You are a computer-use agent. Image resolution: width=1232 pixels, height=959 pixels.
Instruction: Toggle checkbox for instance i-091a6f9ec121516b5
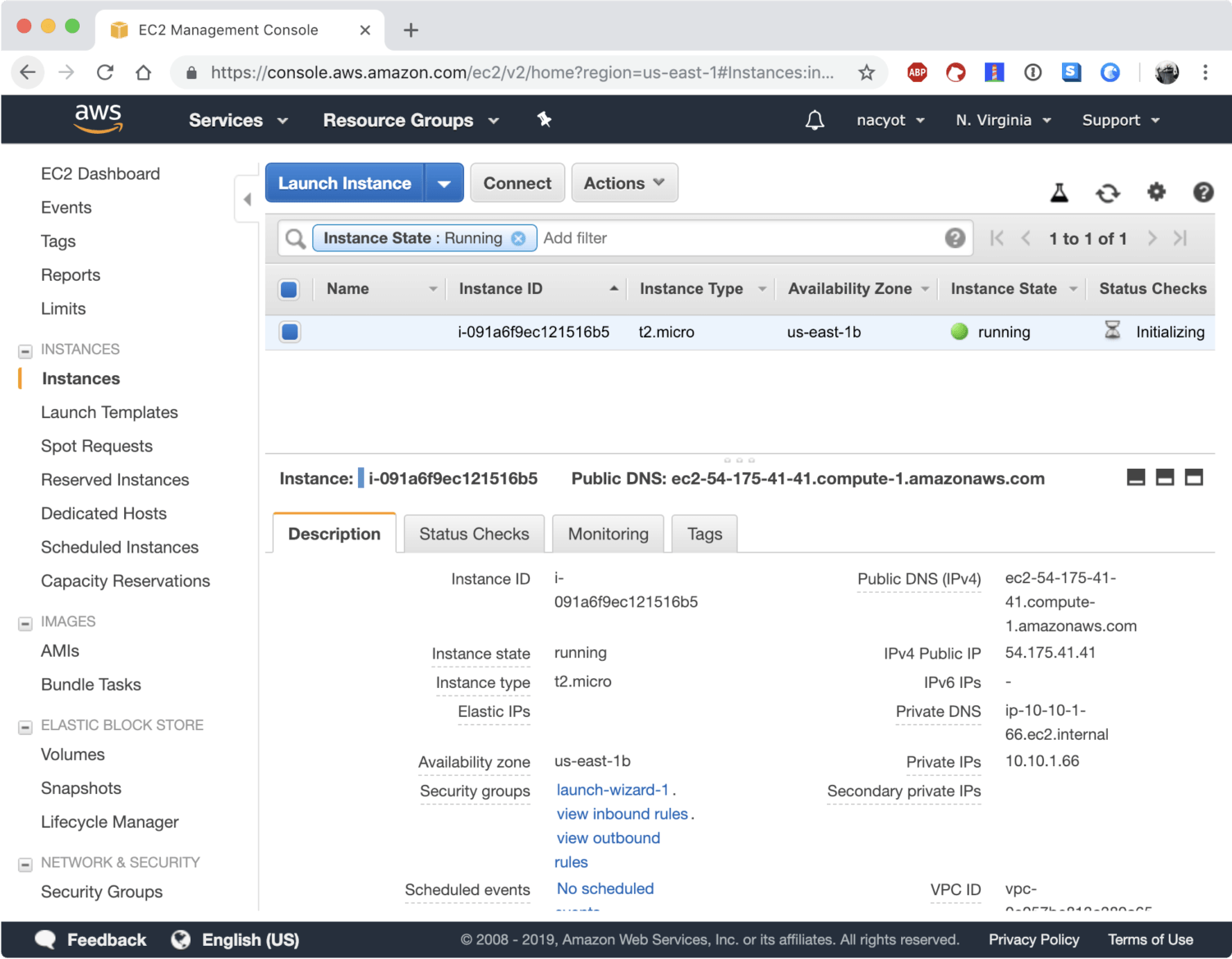tap(290, 332)
